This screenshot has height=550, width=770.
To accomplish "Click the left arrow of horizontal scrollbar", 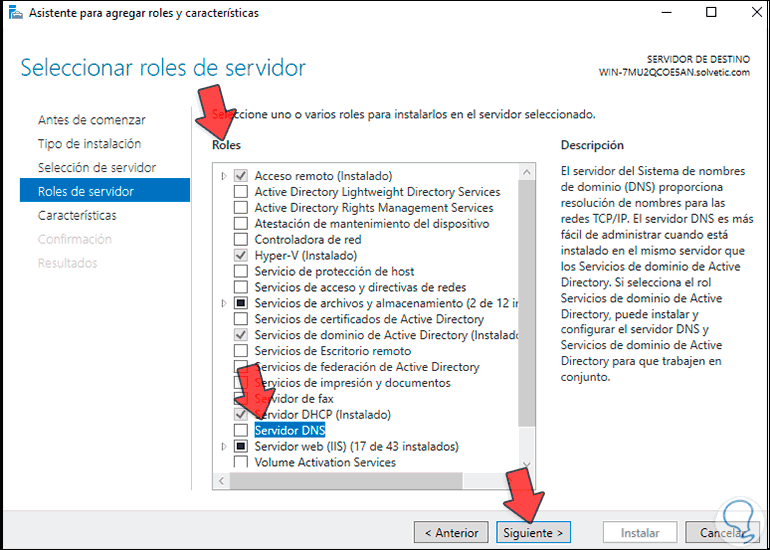I will click(221, 480).
